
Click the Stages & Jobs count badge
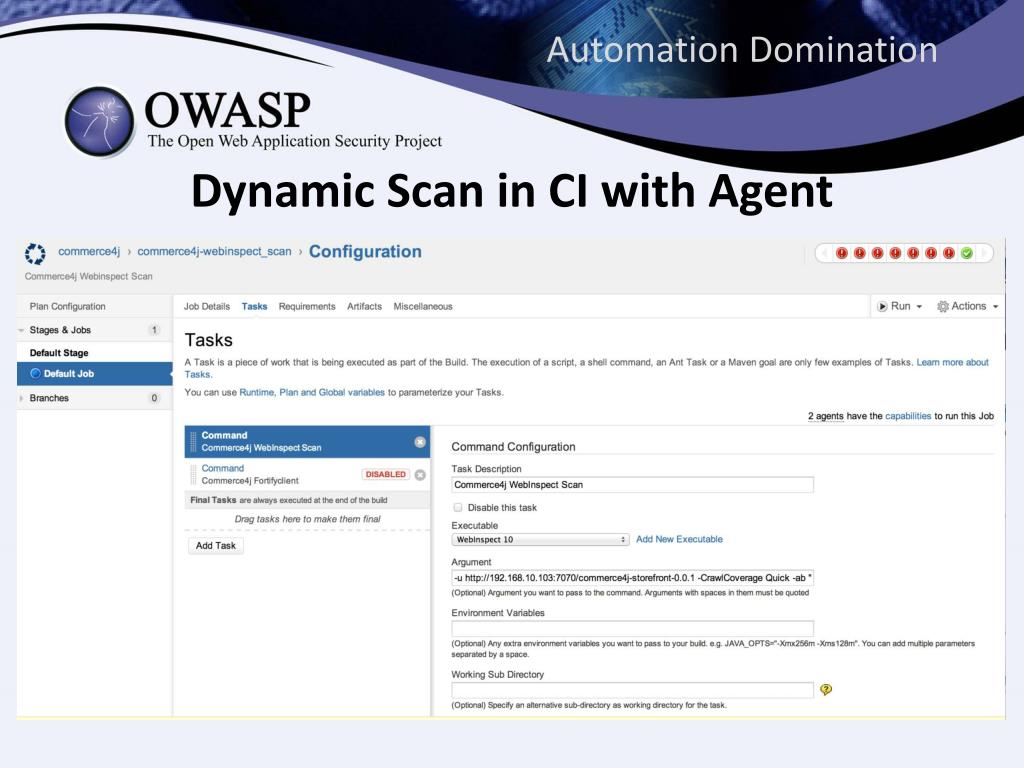coord(154,330)
